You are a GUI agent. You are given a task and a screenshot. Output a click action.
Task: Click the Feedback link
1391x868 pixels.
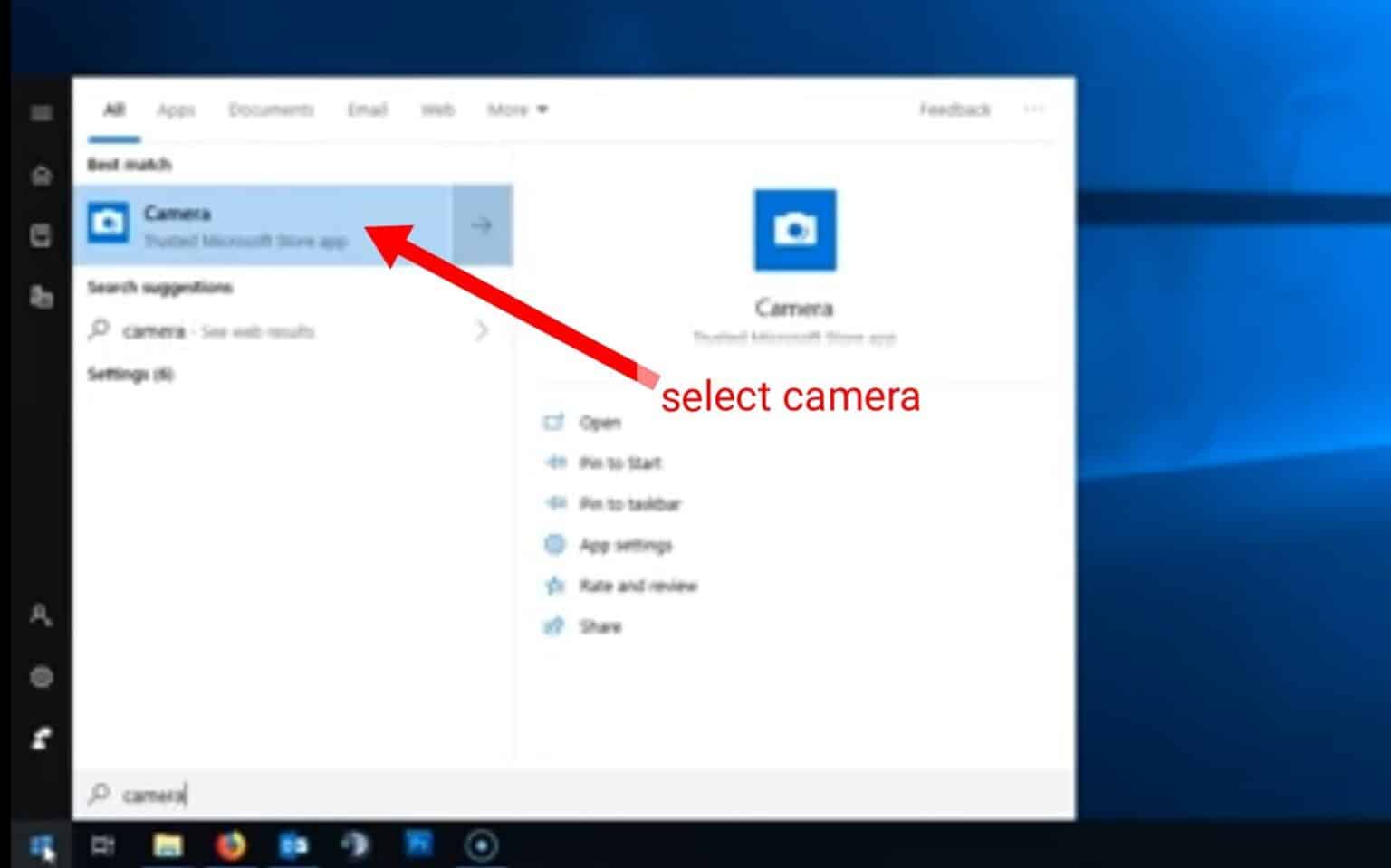[x=954, y=109]
